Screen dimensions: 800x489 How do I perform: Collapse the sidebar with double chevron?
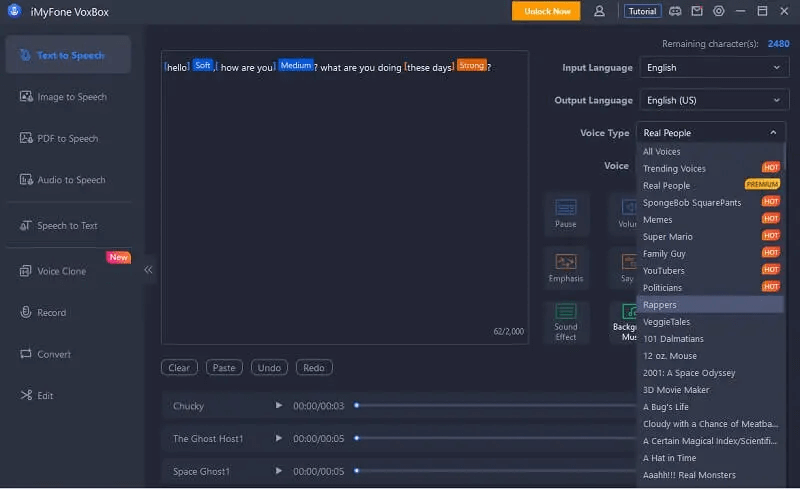pos(148,270)
